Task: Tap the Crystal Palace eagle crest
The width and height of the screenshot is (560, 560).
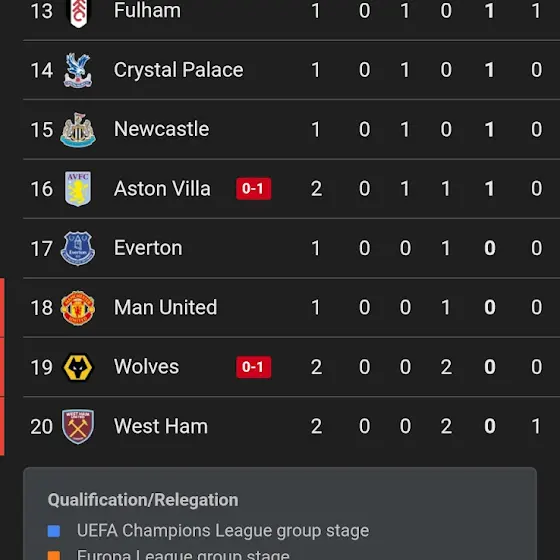Action: (x=78, y=70)
